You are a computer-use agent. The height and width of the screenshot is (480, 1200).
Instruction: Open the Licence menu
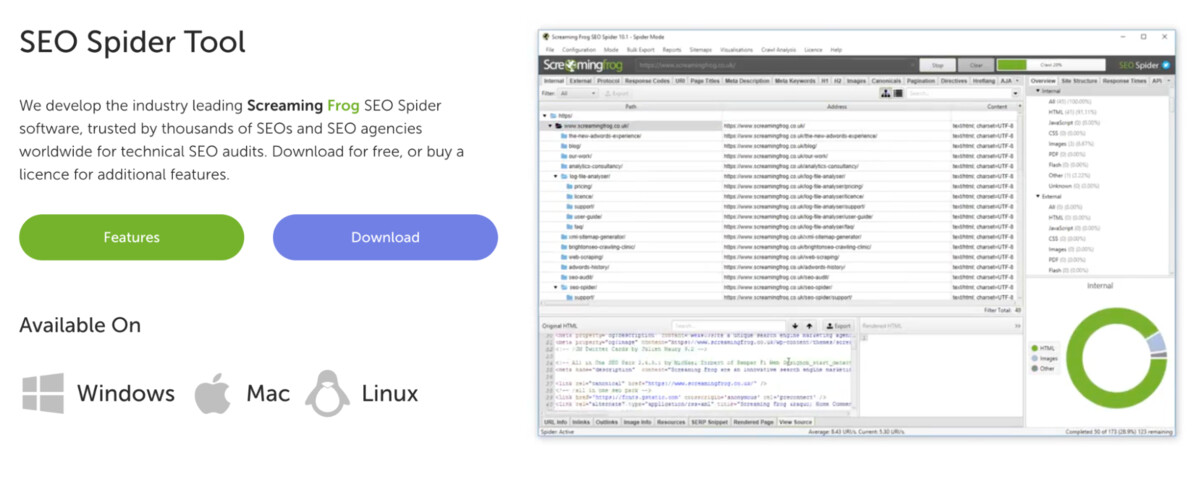pyautogui.click(x=813, y=50)
